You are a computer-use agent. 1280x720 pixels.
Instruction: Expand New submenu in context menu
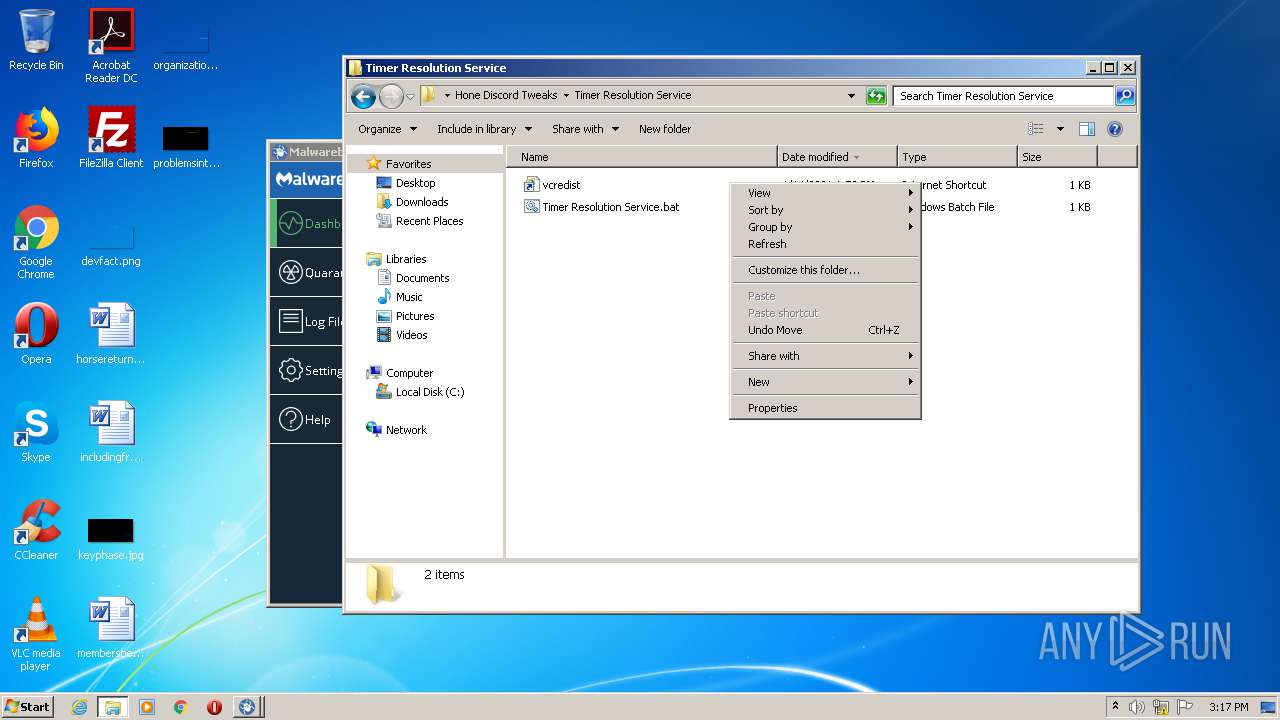coord(825,382)
